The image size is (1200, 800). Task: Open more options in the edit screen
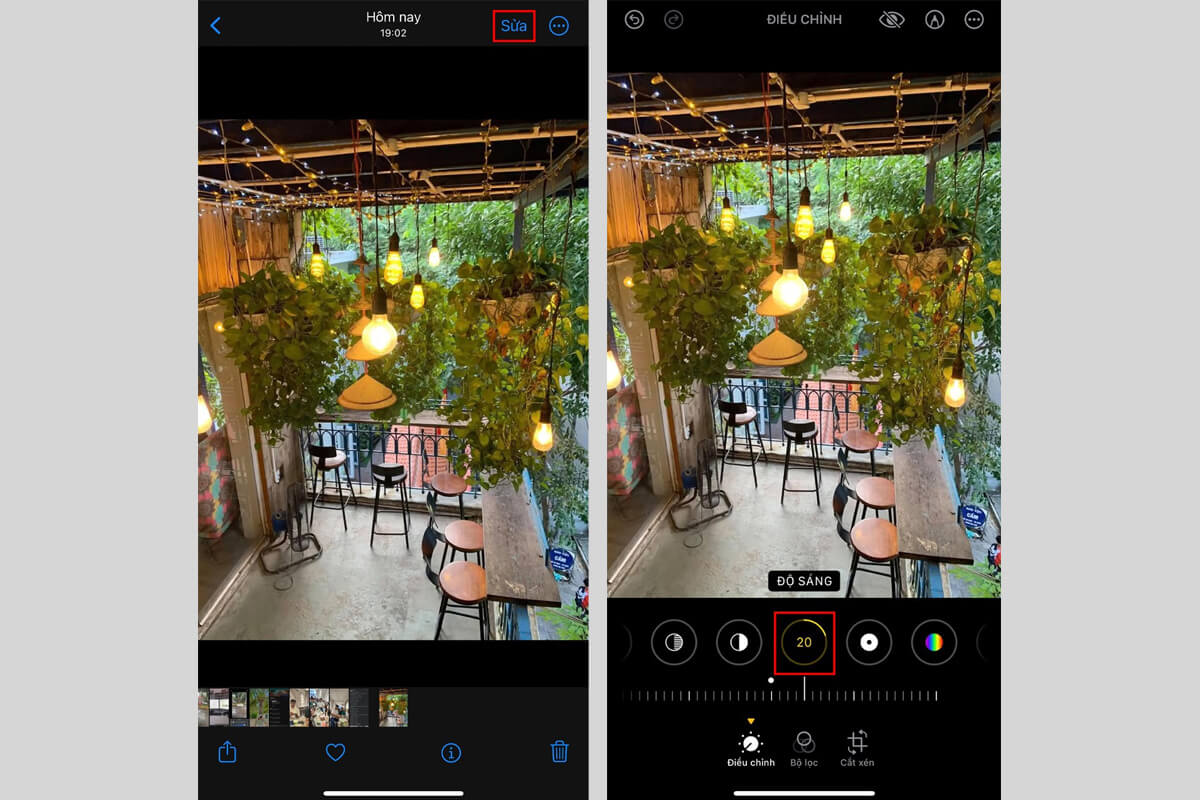coord(974,20)
